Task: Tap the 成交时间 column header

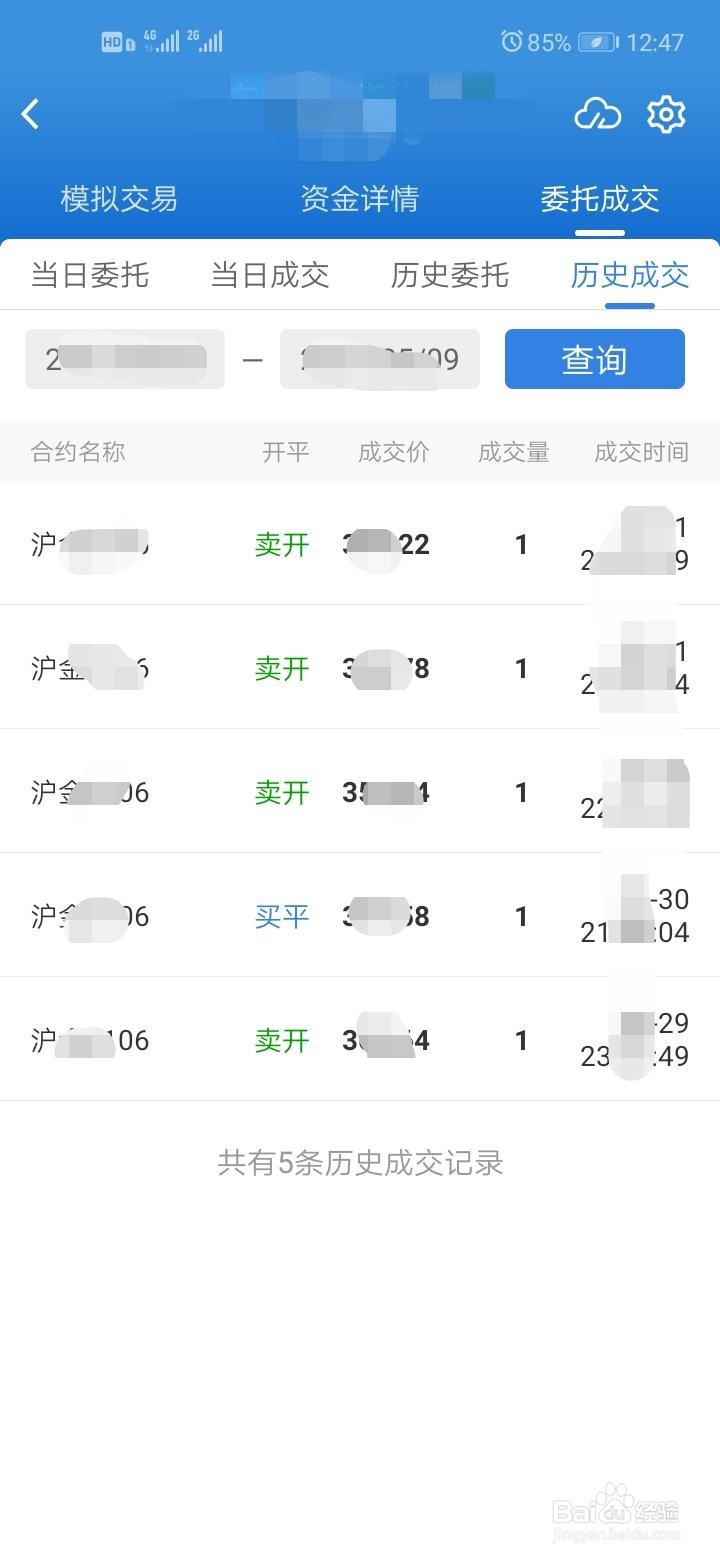Action: (x=641, y=452)
